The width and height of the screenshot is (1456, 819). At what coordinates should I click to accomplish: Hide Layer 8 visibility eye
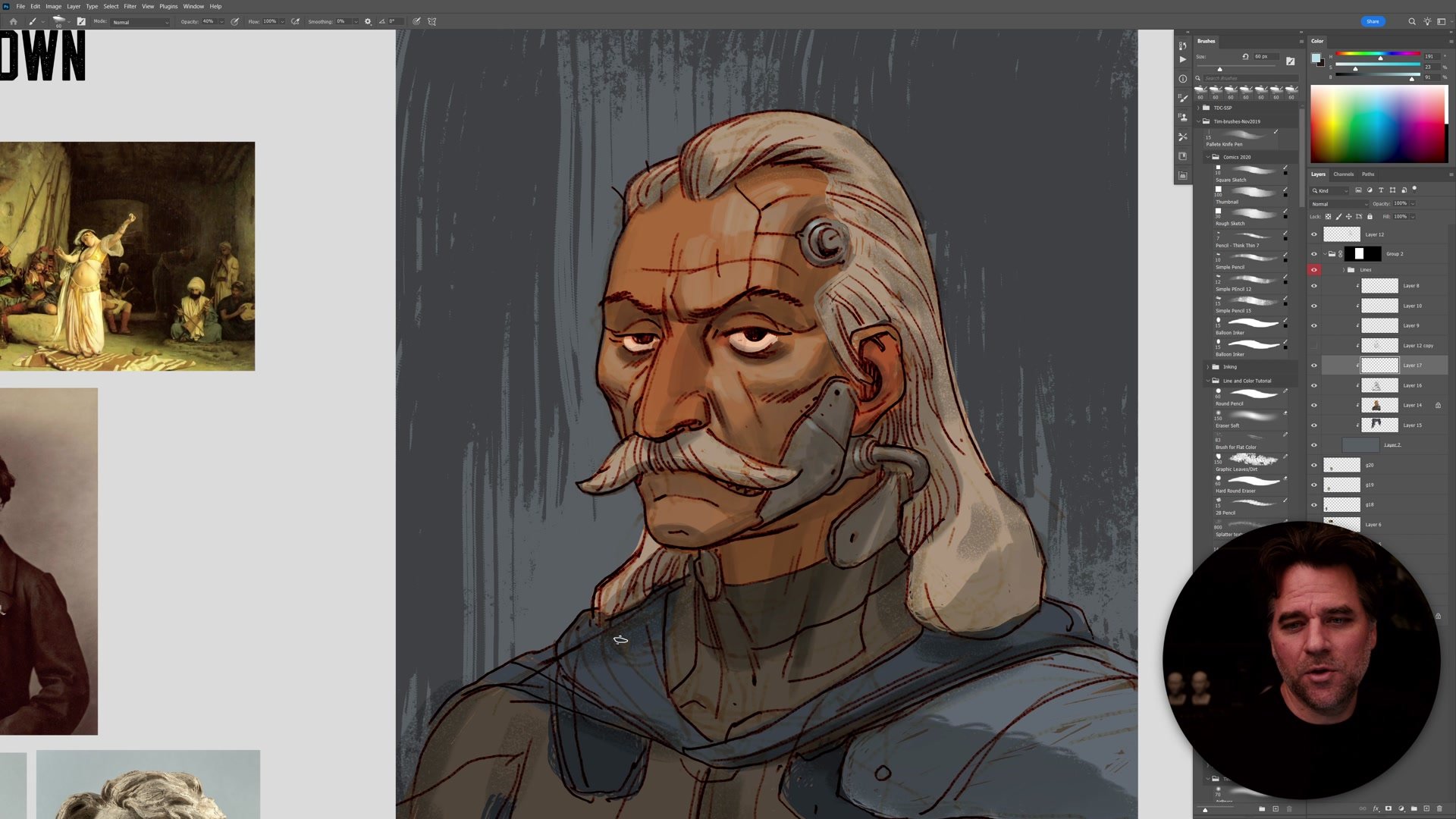pos(1314,286)
